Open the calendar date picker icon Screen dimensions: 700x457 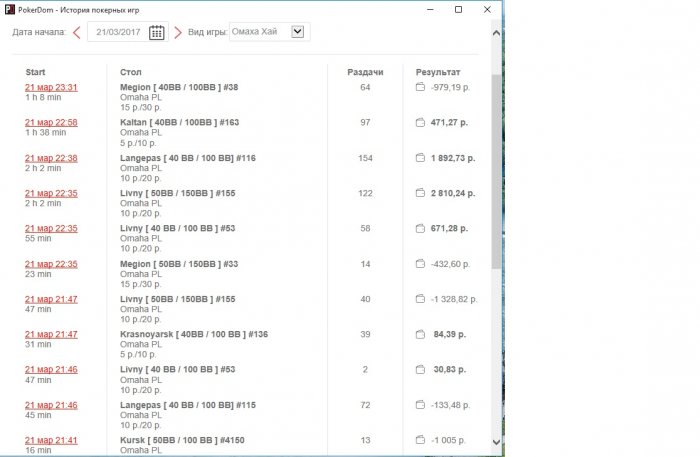[157, 32]
